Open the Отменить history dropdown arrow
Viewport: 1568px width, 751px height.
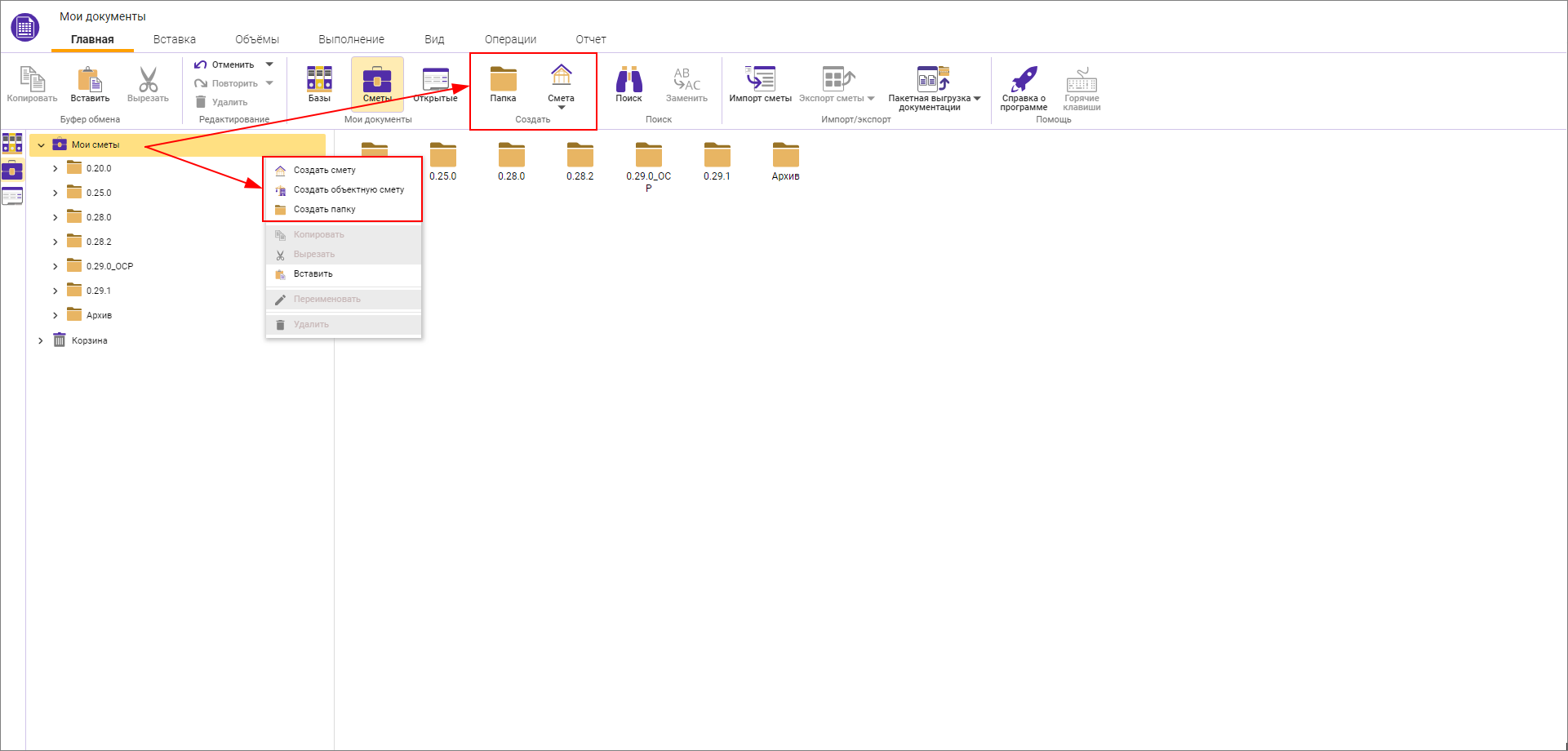[x=269, y=64]
